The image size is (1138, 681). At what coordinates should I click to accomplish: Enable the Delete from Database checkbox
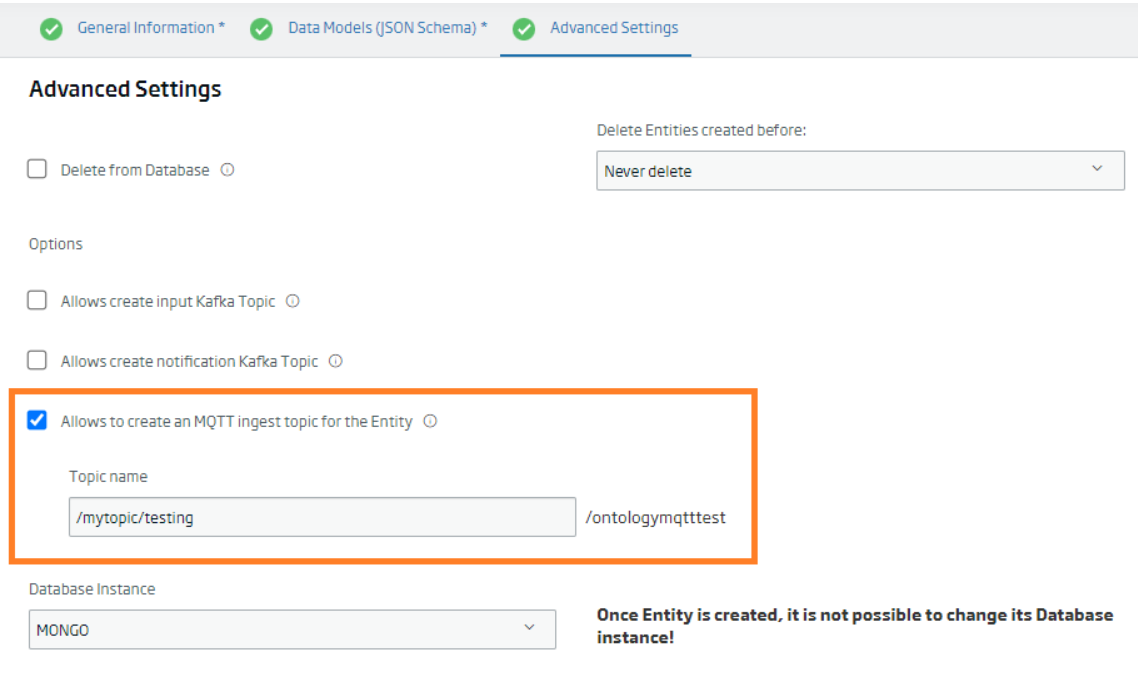click(x=37, y=169)
